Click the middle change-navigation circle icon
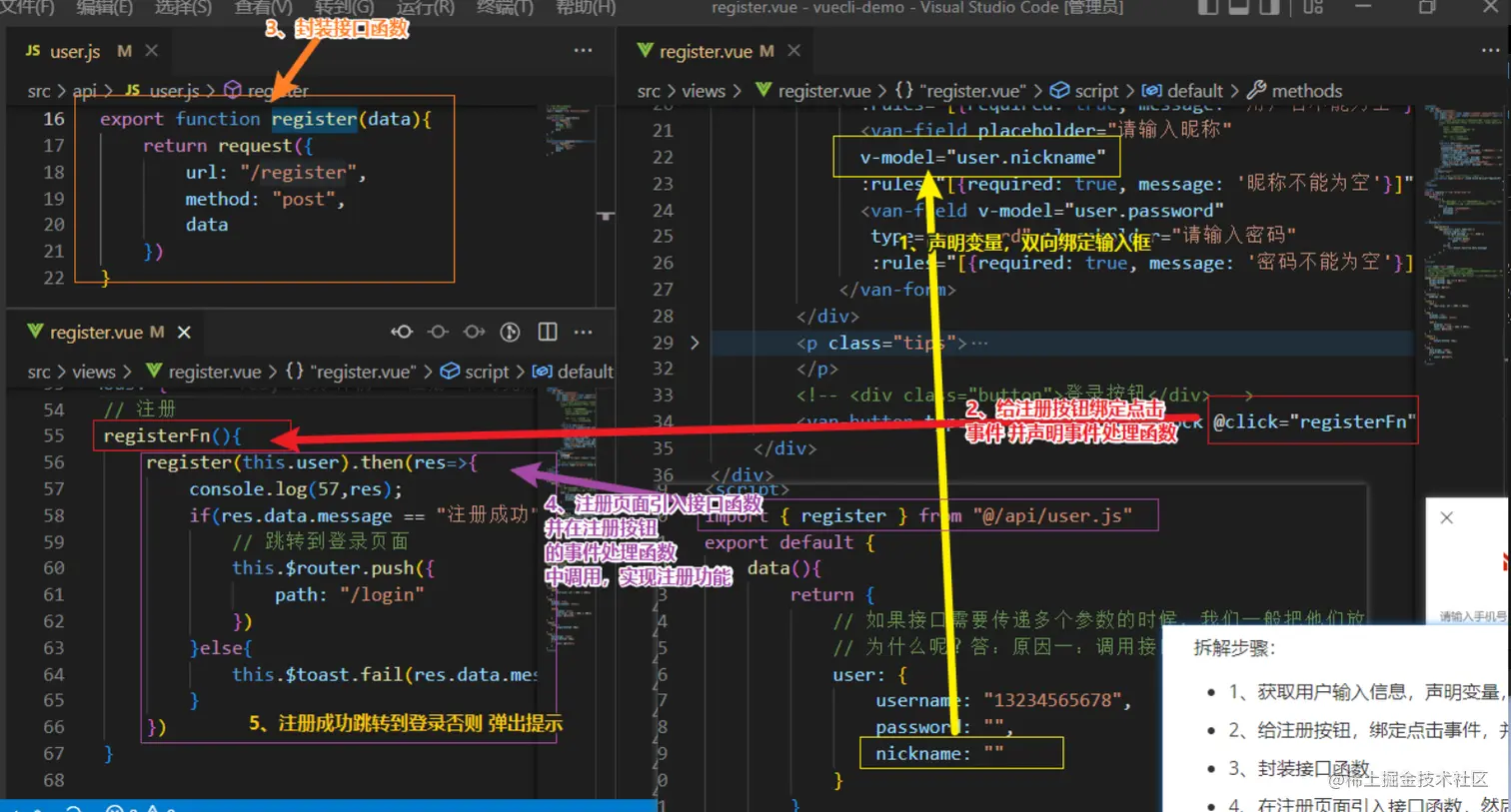The height and width of the screenshot is (812, 1511). click(438, 332)
